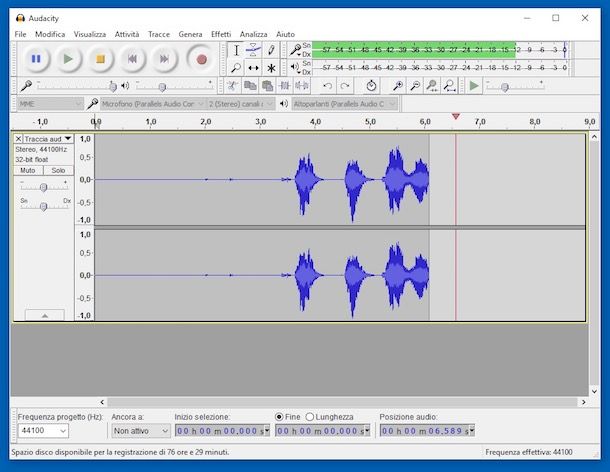
Task: Open the File menu
Action: coord(20,34)
